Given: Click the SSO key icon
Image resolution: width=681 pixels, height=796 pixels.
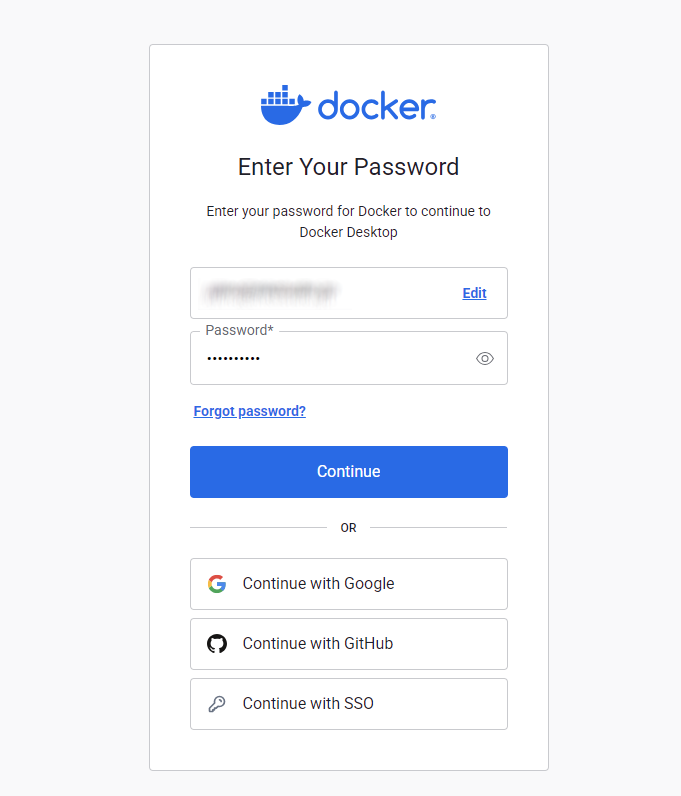Looking at the screenshot, I should coord(217,704).
